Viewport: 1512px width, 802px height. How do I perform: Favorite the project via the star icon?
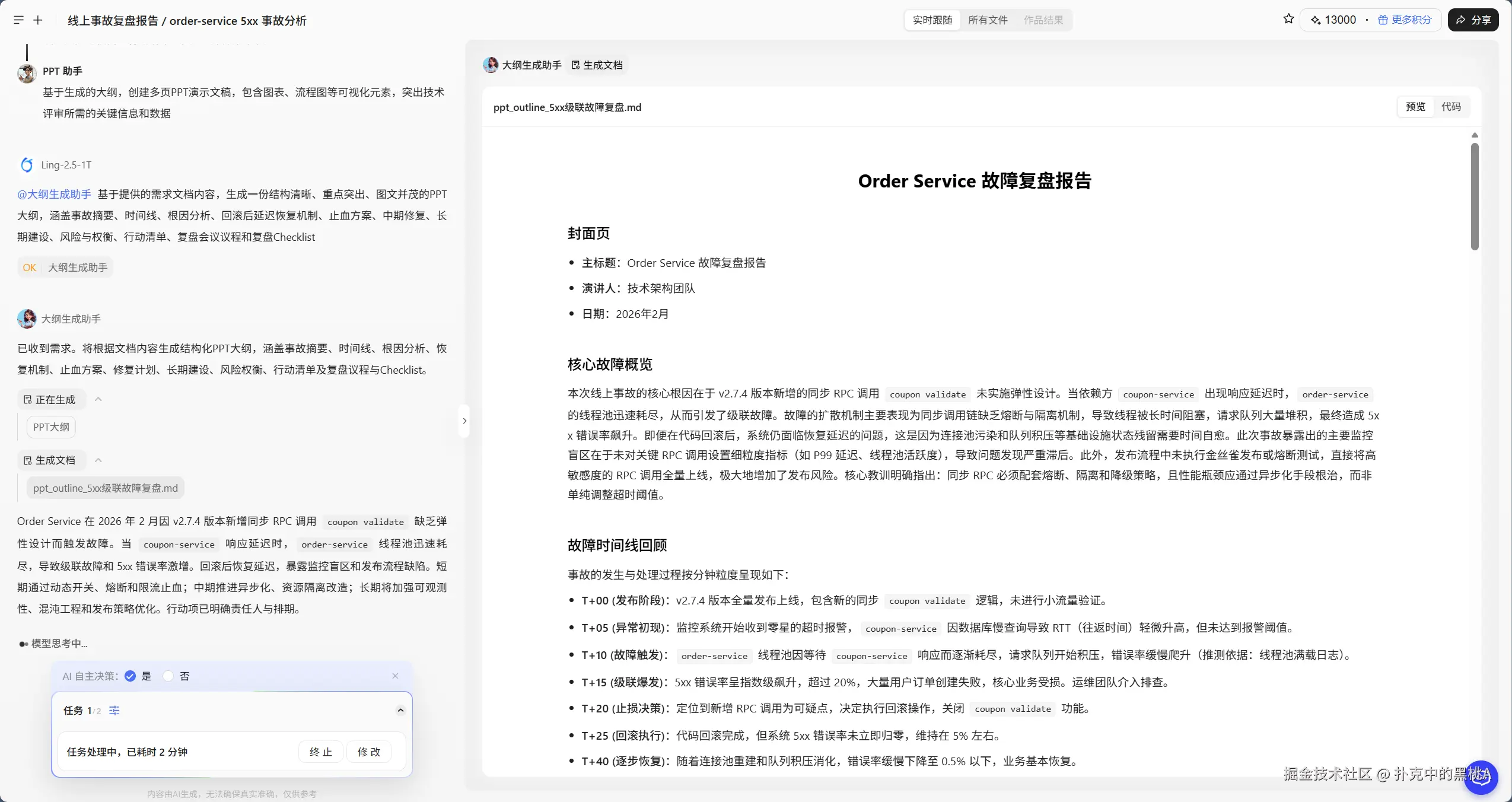[x=1288, y=19]
